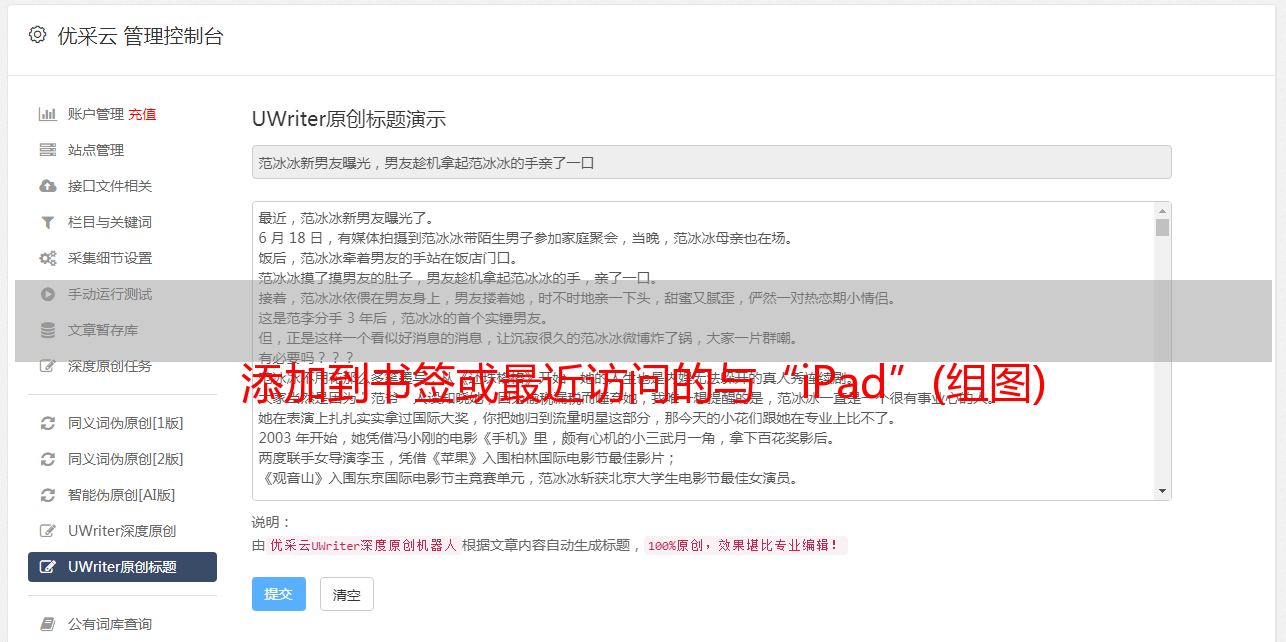Click the refresh icon for 同义词伪原创[2版]
This screenshot has width=1286, height=642.
pos(47,459)
